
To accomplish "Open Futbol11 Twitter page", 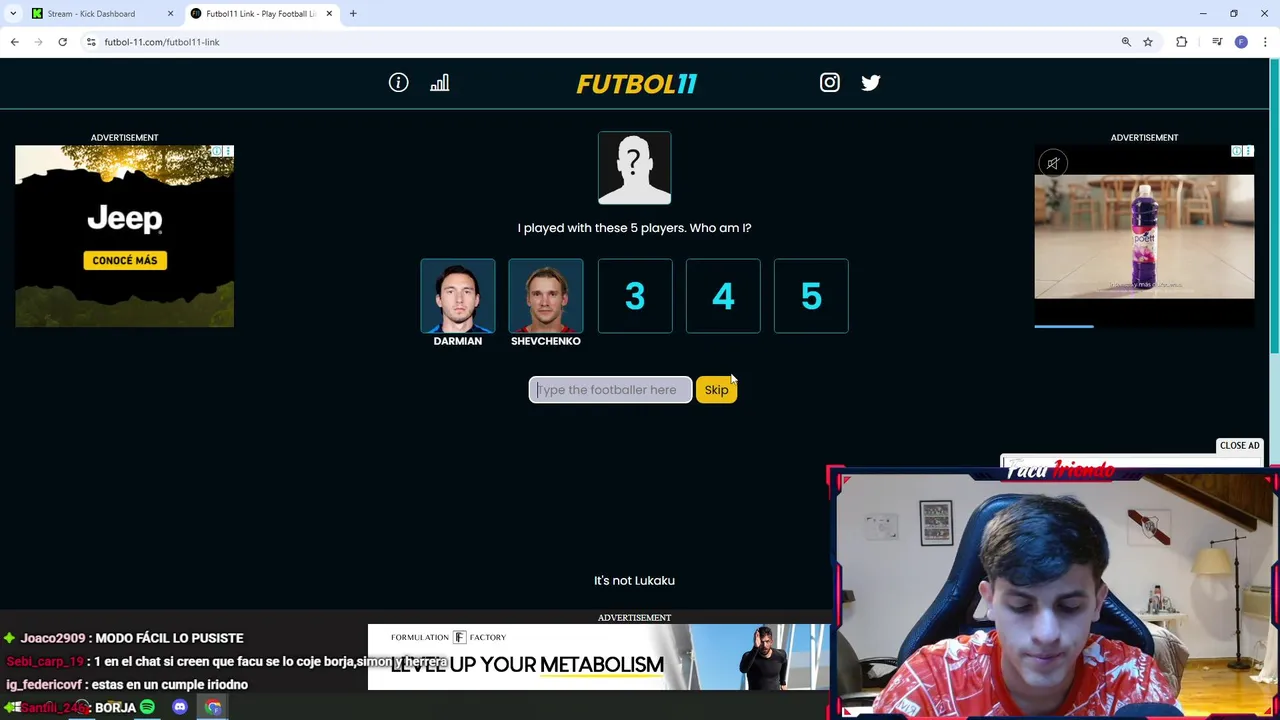I will 871,83.
